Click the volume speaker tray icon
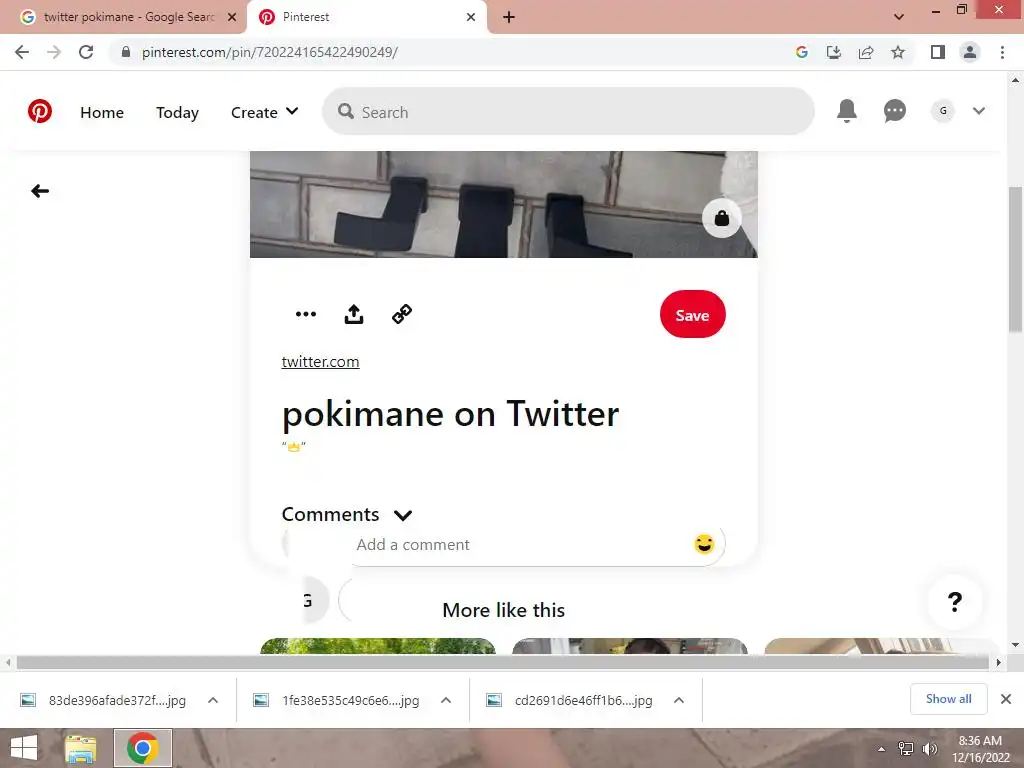Image resolution: width=1024 pixels, height=768 pixels. [x=929, y=749]
